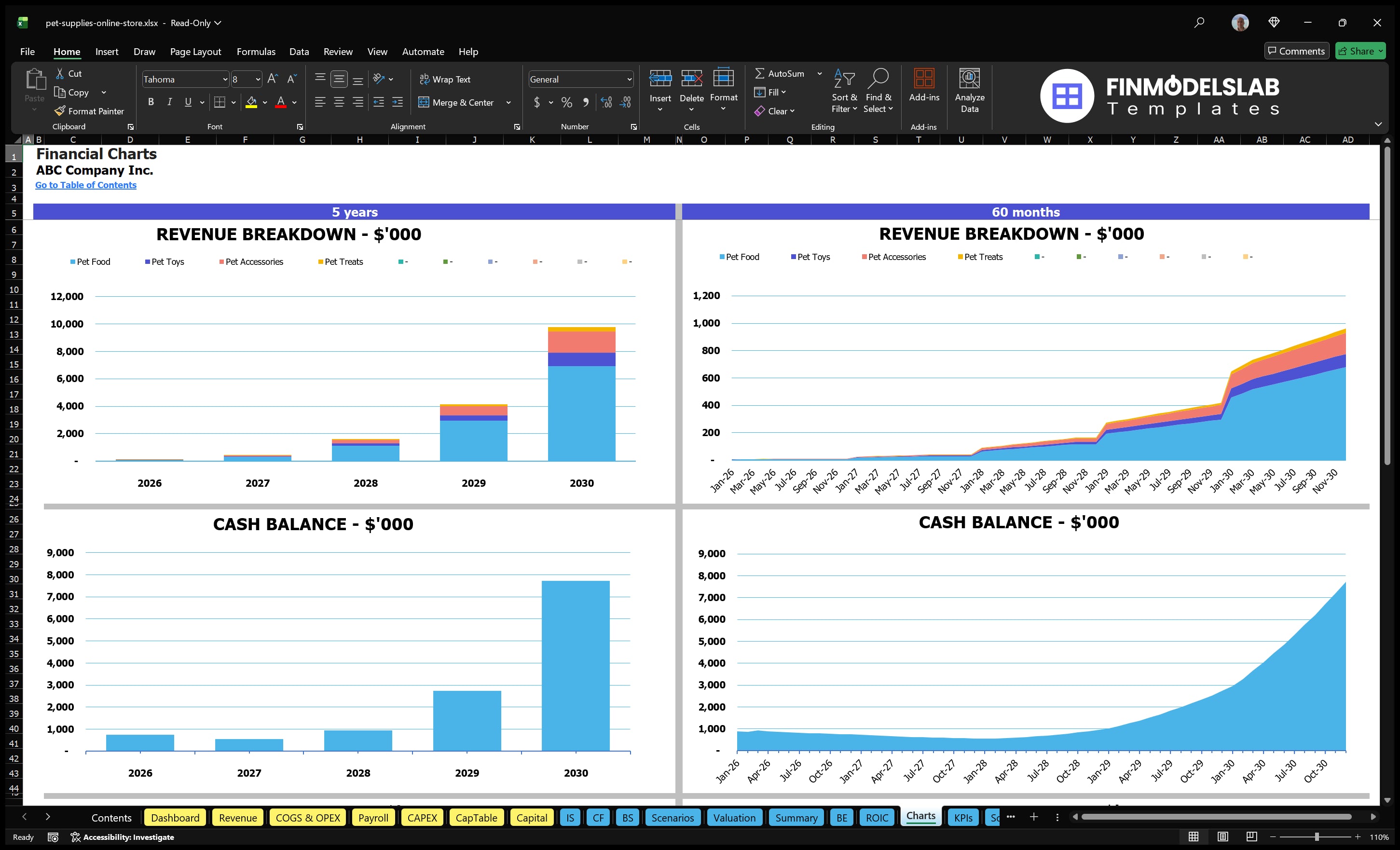This screenshot has width=1400, height=850.
Task: Switch to the Formulas ribbon tab
Action: [x=256, y=51]
